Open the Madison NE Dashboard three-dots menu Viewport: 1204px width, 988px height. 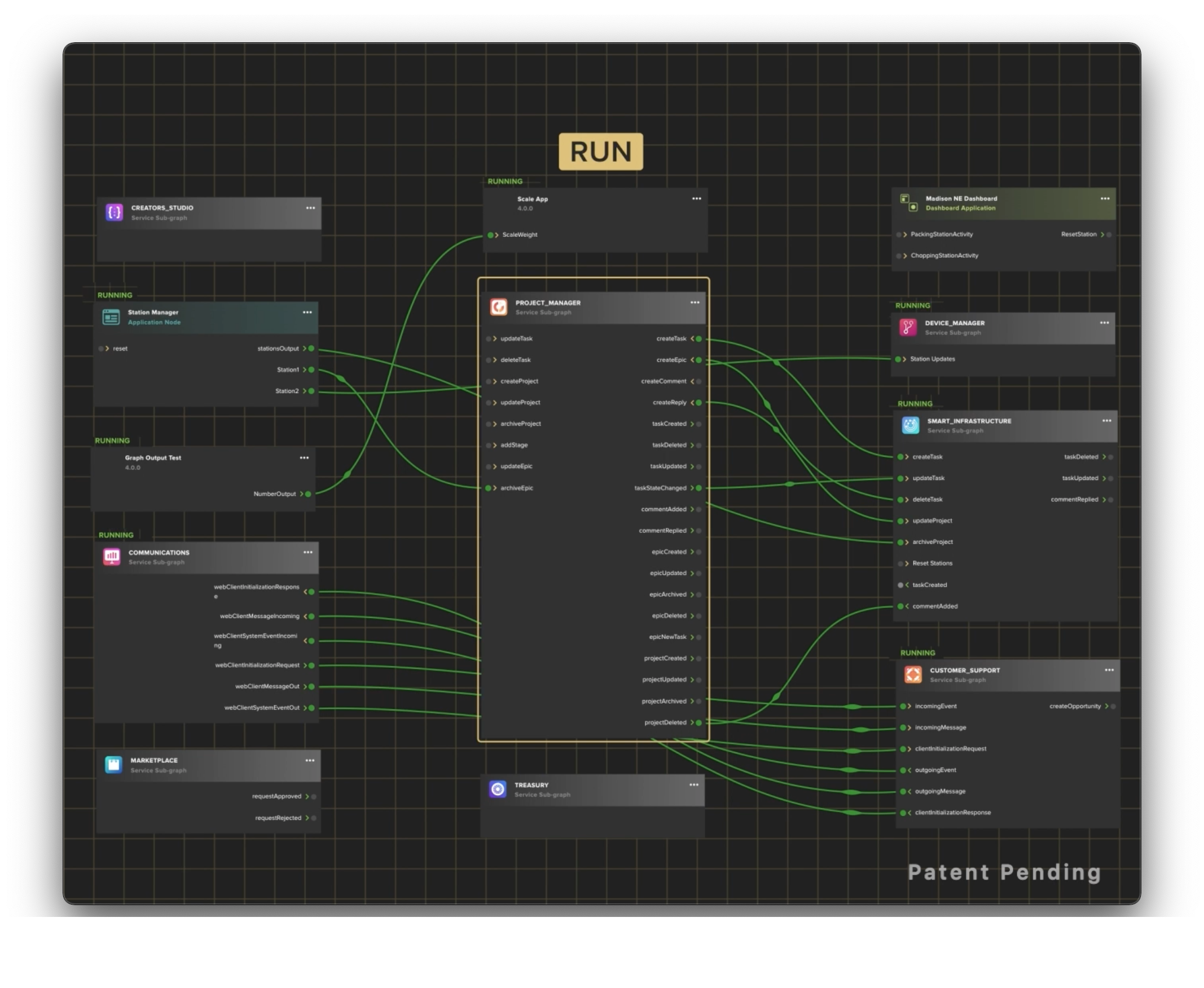point(1105,198)
